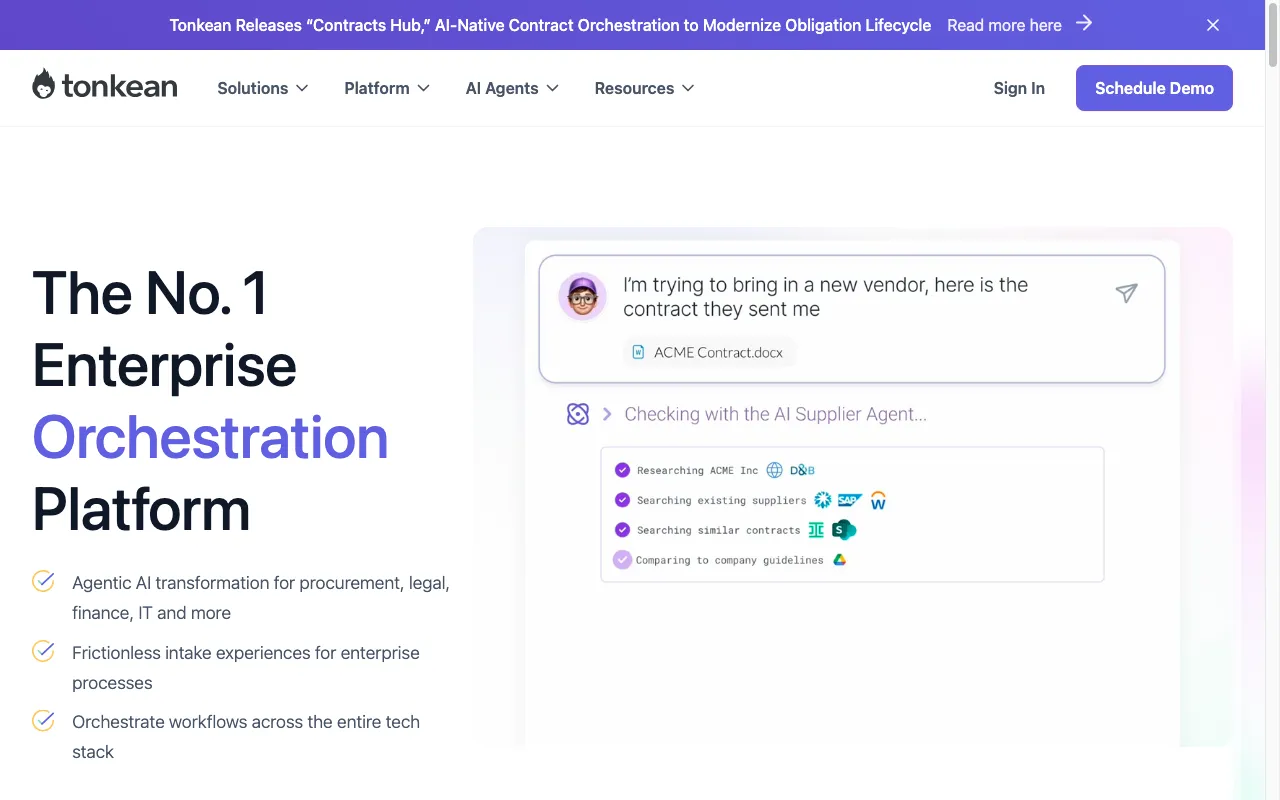Viewport: 1280px width, 800px height.
Task: Click the globe icon next to Researching ACME Inc
Action: pyautogui.click(x=774, y=470)
